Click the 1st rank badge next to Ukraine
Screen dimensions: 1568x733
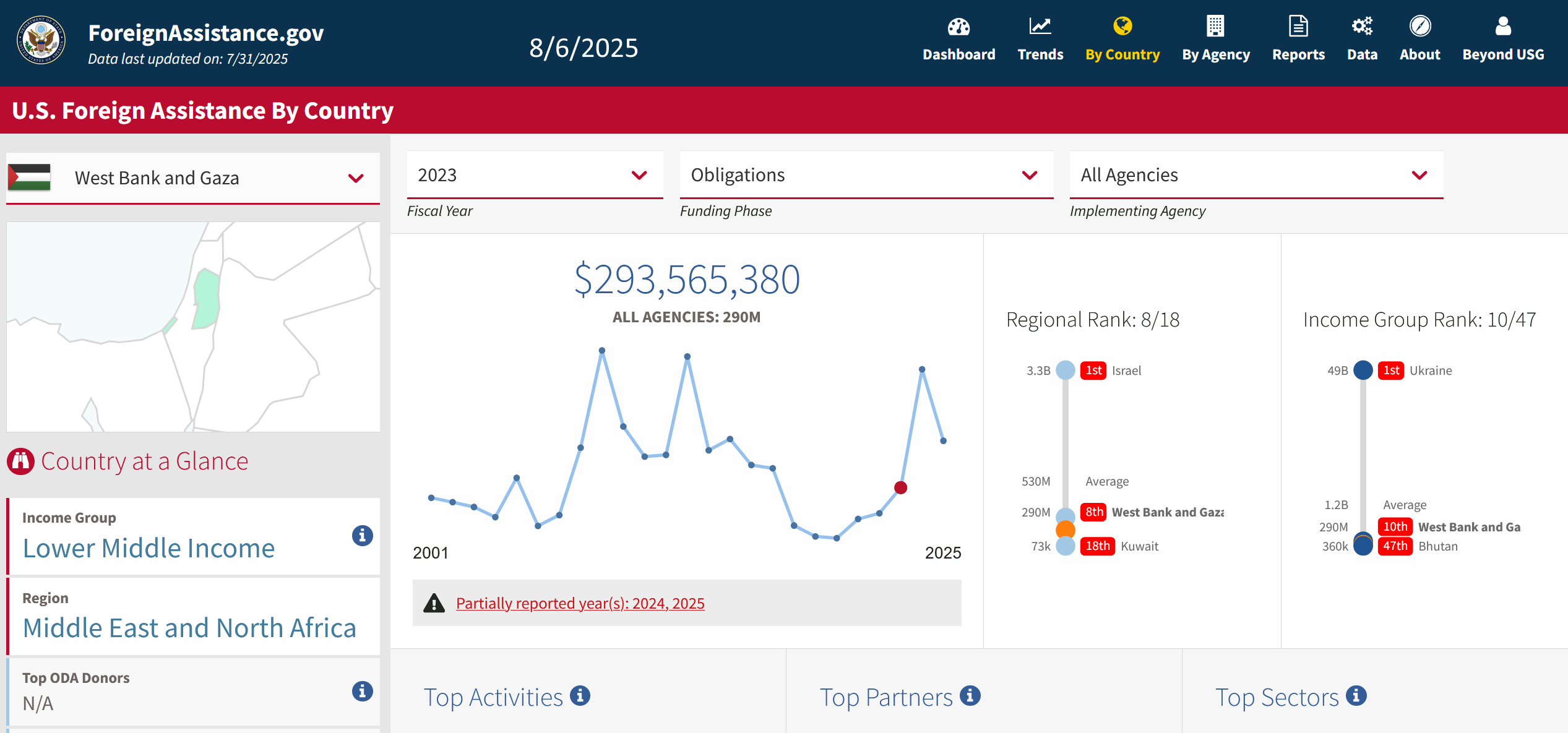point(1391,370)
